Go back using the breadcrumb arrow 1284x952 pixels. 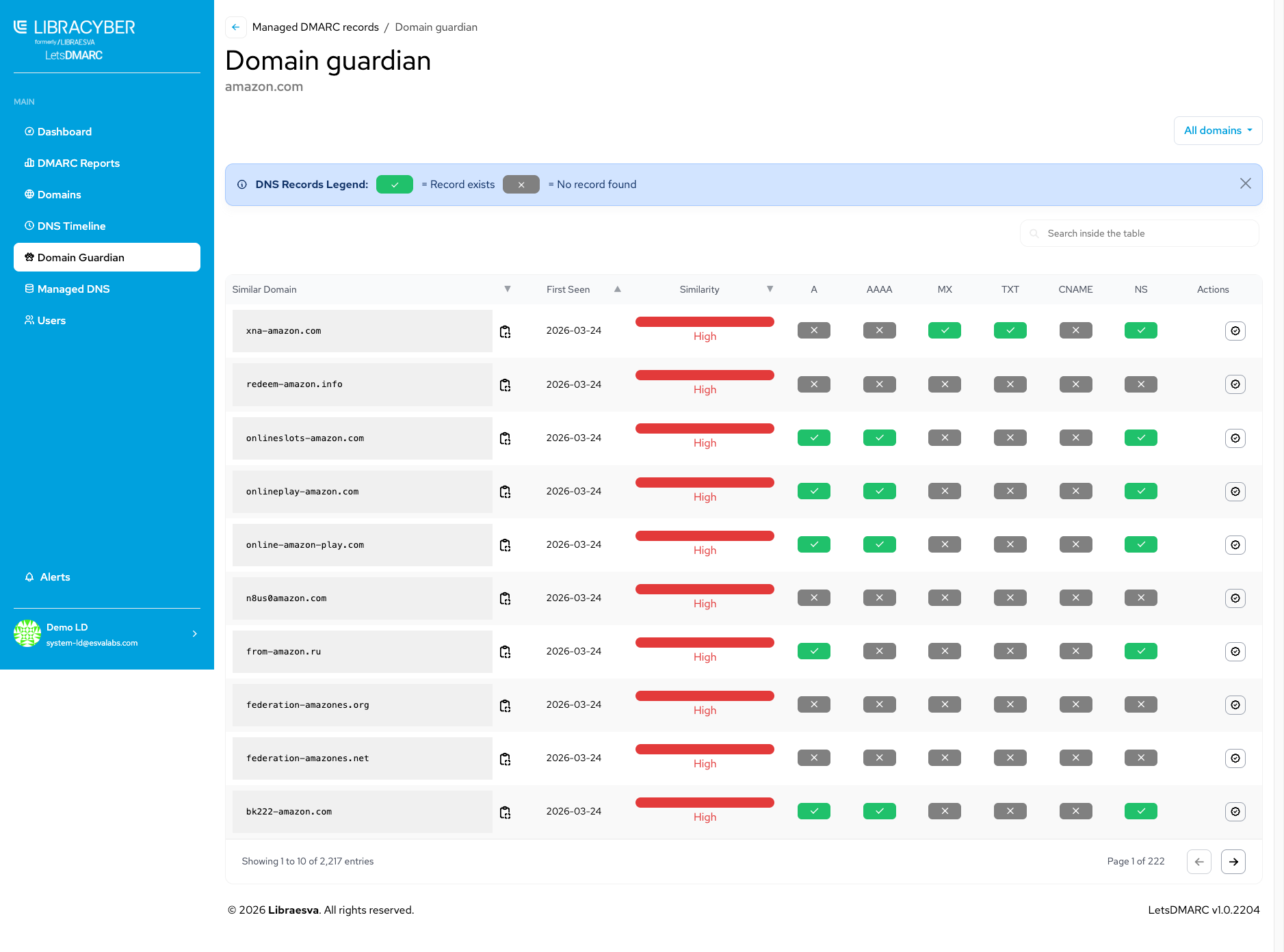tap(235, 27)
